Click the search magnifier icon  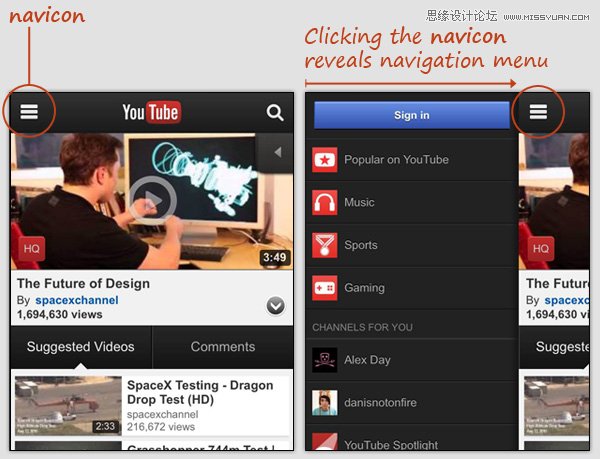275,112
